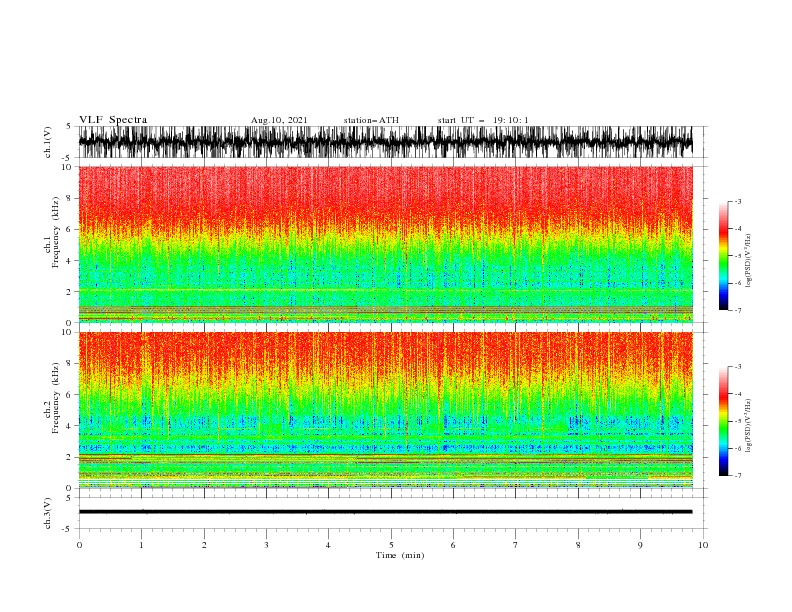Click the "8" tick on the time axis
The image size is (792, 612).
[578, 545]
